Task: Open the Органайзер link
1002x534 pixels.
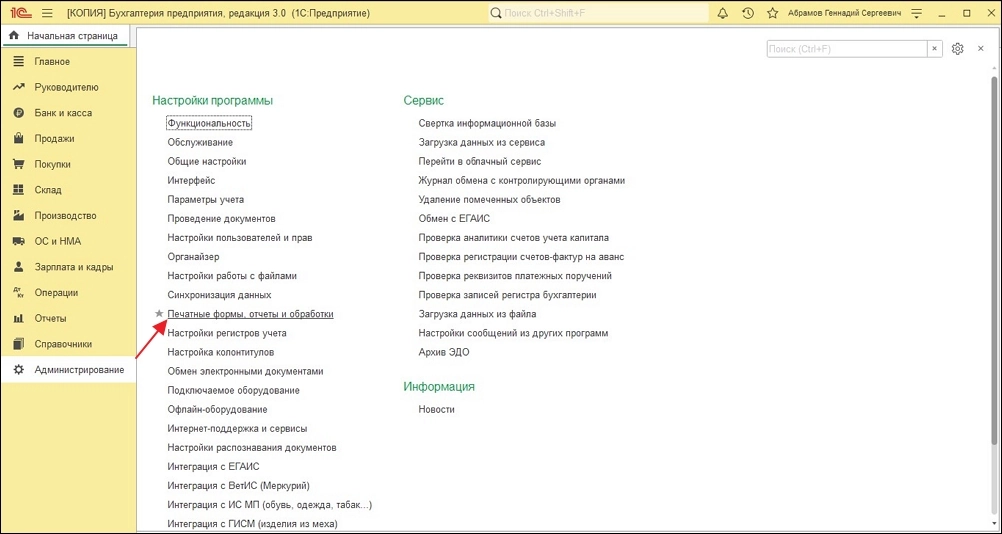Action: pos(193,257)
